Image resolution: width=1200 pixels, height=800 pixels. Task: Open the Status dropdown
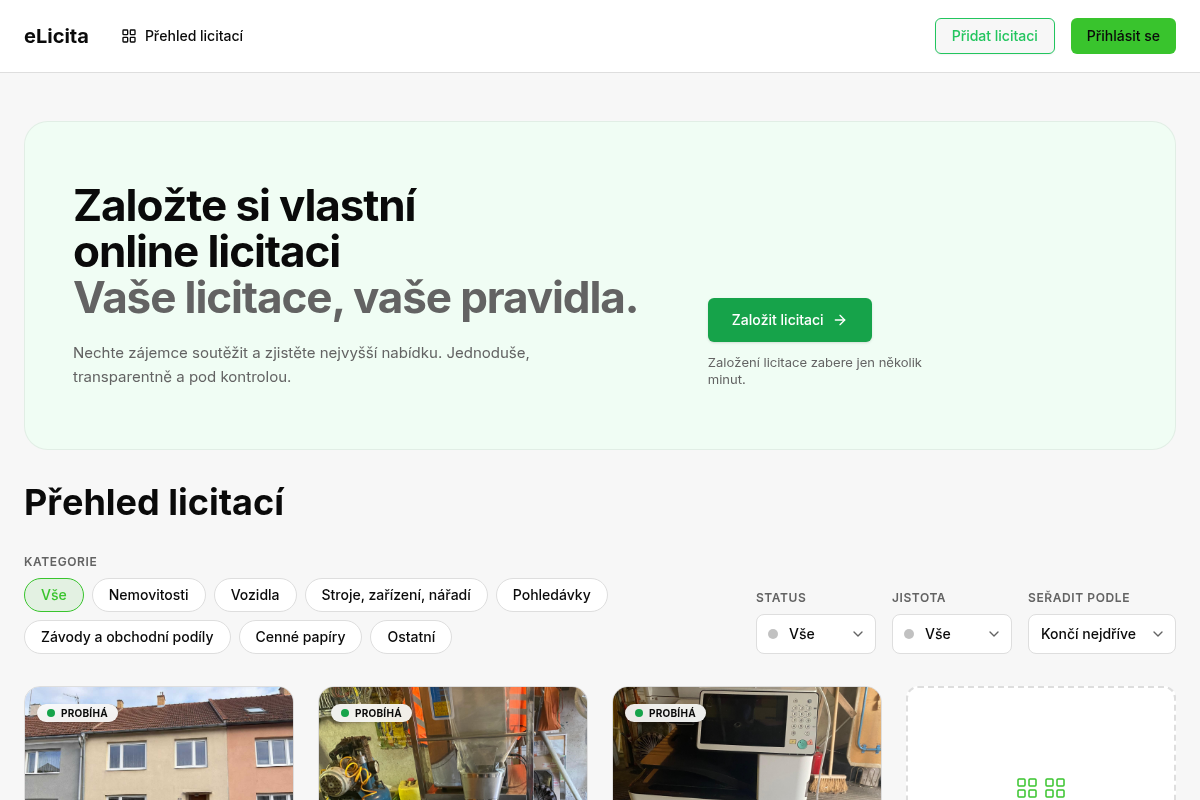tap(816, 634)
